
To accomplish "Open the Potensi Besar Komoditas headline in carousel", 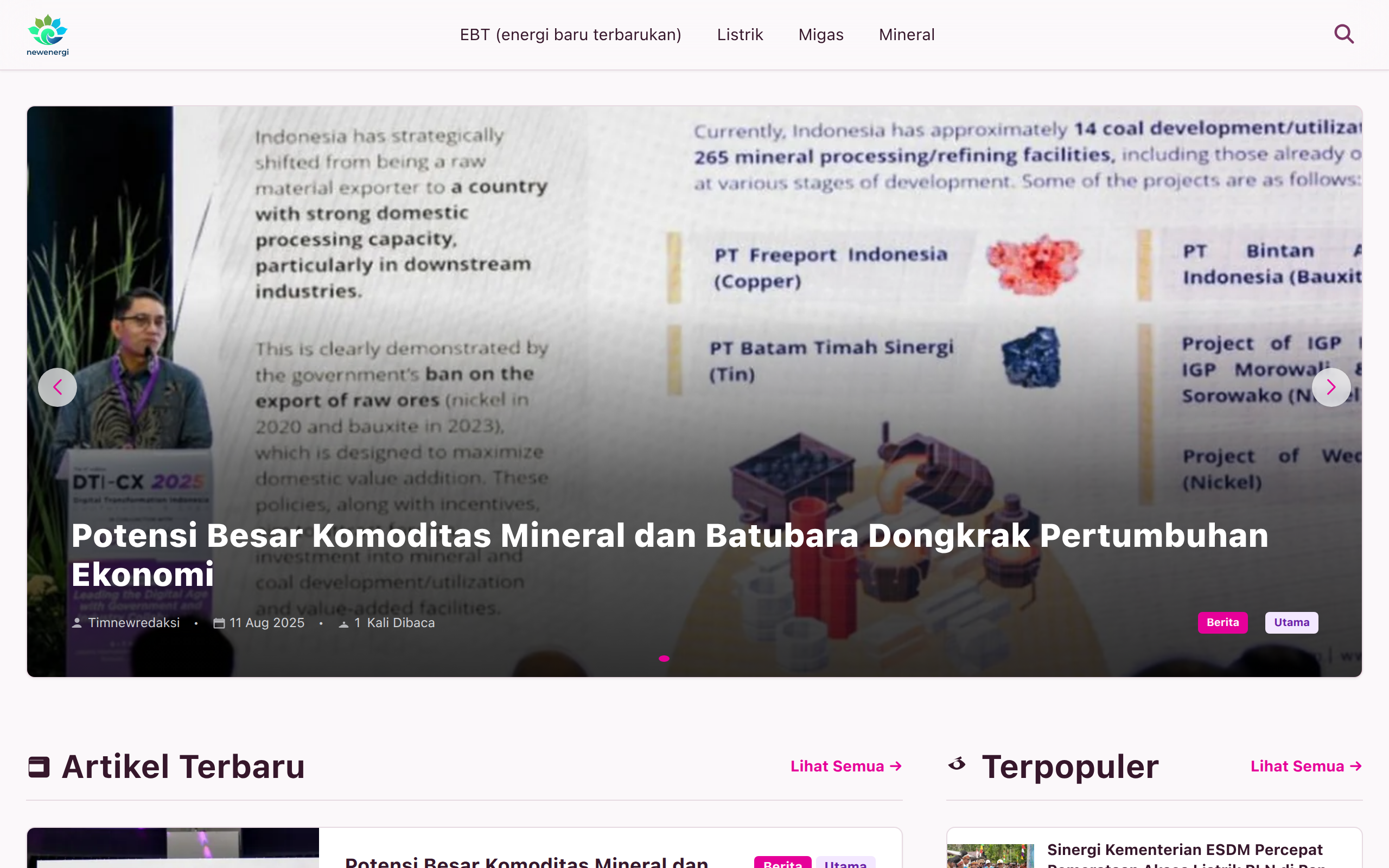I will [x=669, y=554].
